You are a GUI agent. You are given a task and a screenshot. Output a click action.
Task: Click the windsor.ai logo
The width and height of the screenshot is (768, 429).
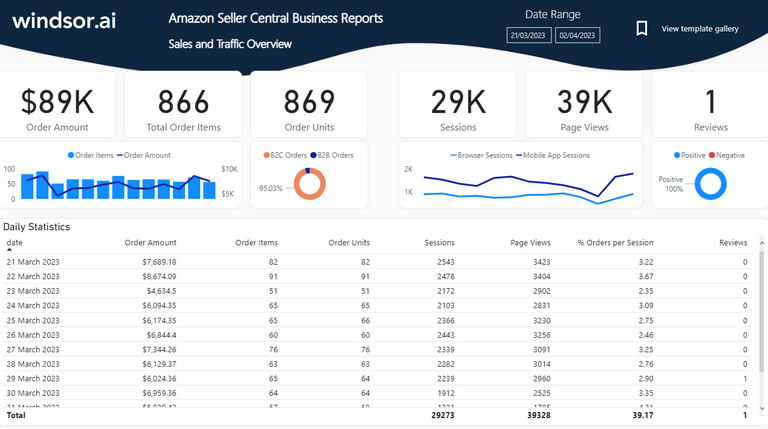coord(64,21)
